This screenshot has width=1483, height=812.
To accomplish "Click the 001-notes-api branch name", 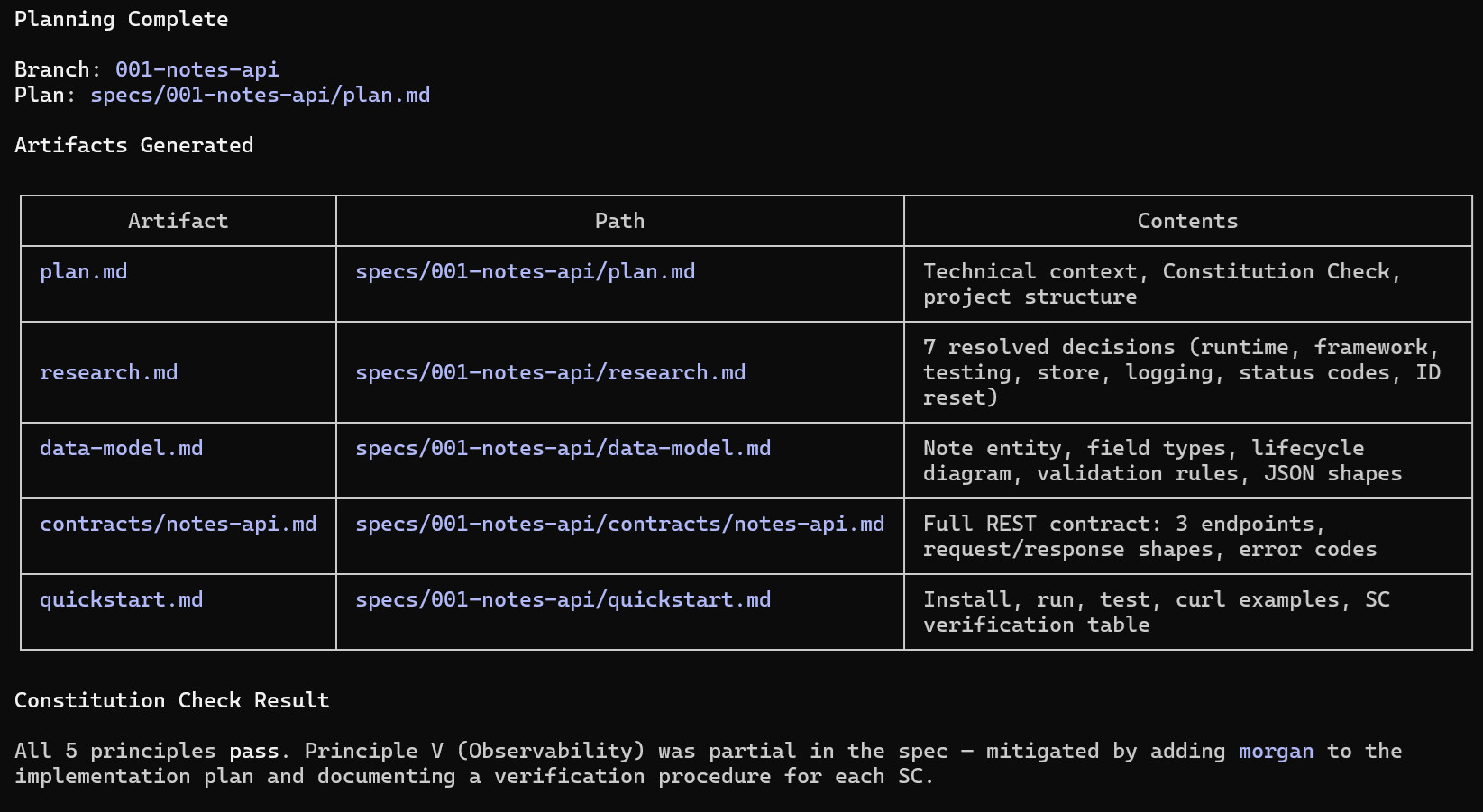I will point(197,69).
